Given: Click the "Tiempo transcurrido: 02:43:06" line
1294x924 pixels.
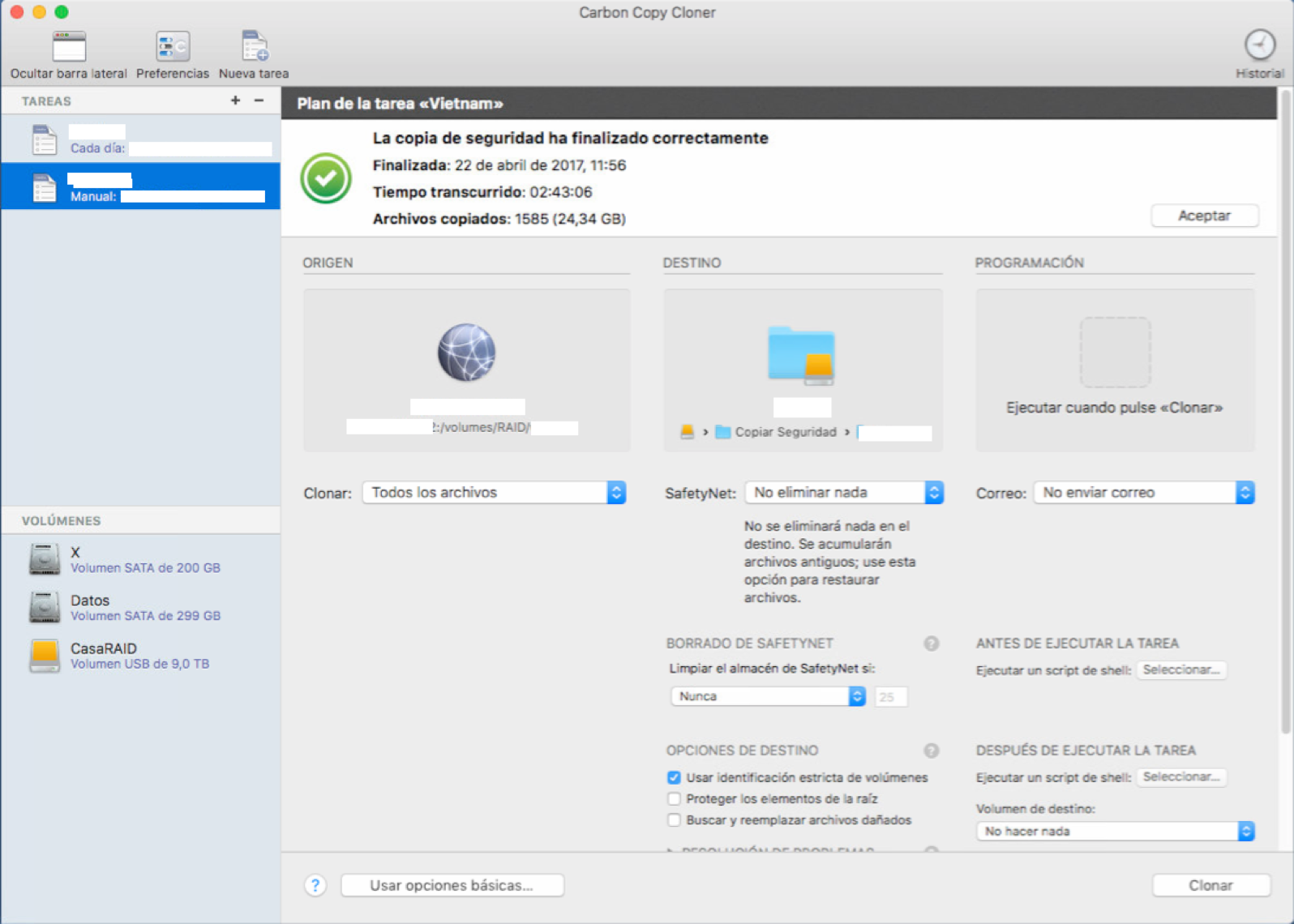Looking at the screenshot, I should coord(482,192).
